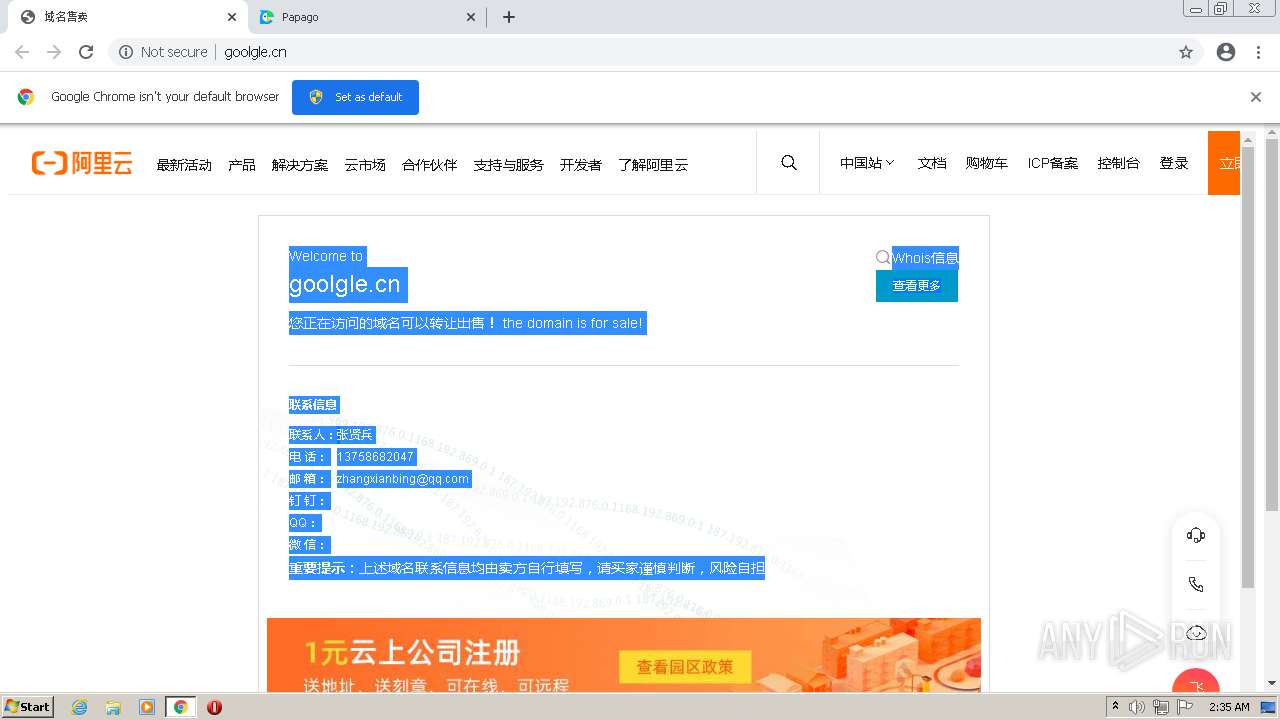Click the action center flag icon

1185,707
